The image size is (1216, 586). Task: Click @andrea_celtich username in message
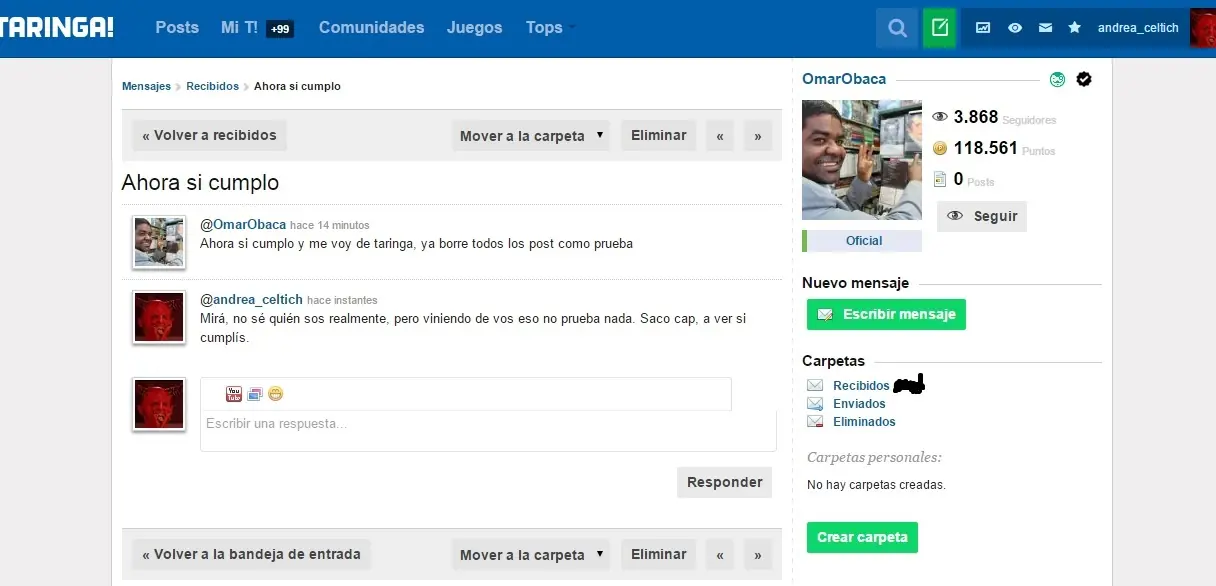252,300
